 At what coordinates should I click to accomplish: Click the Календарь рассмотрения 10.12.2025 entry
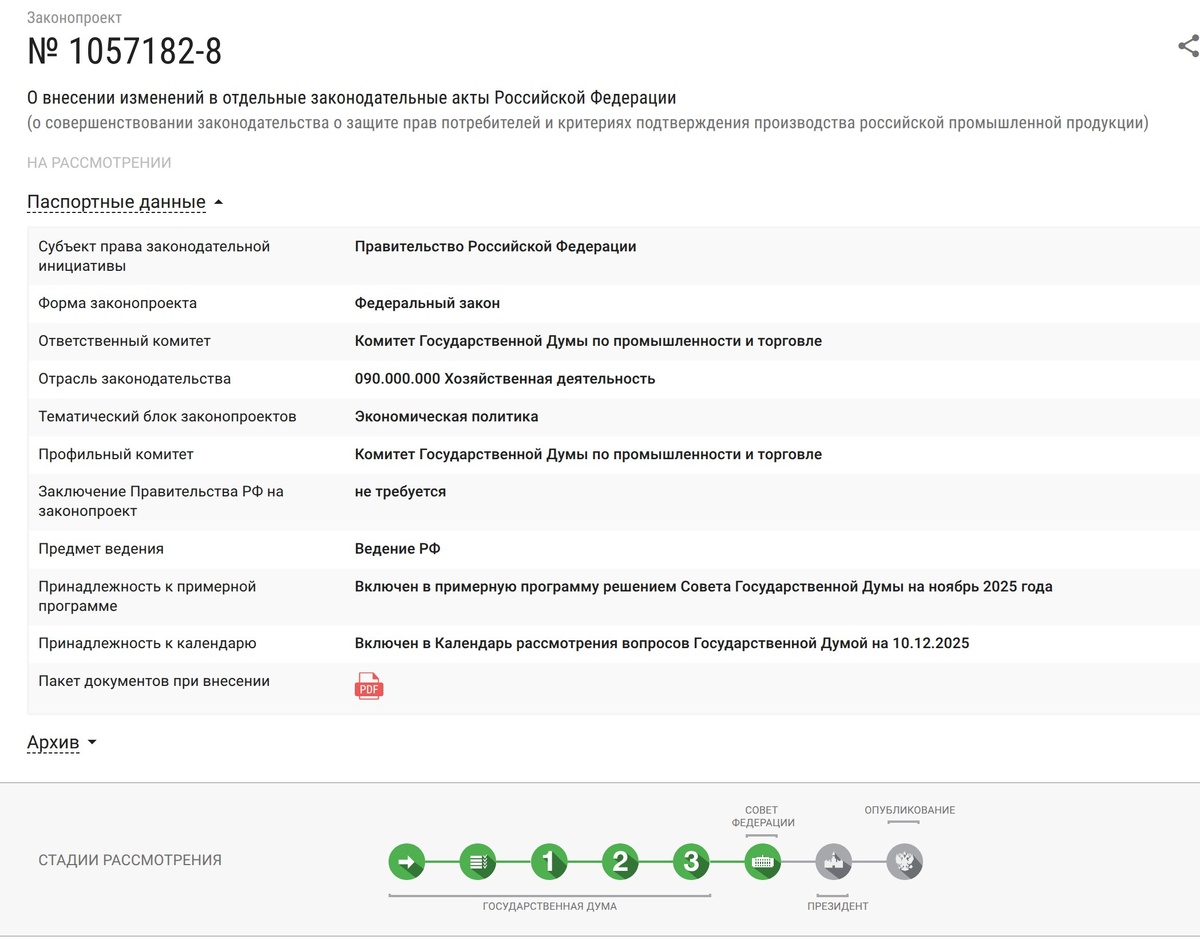point(662,643)
